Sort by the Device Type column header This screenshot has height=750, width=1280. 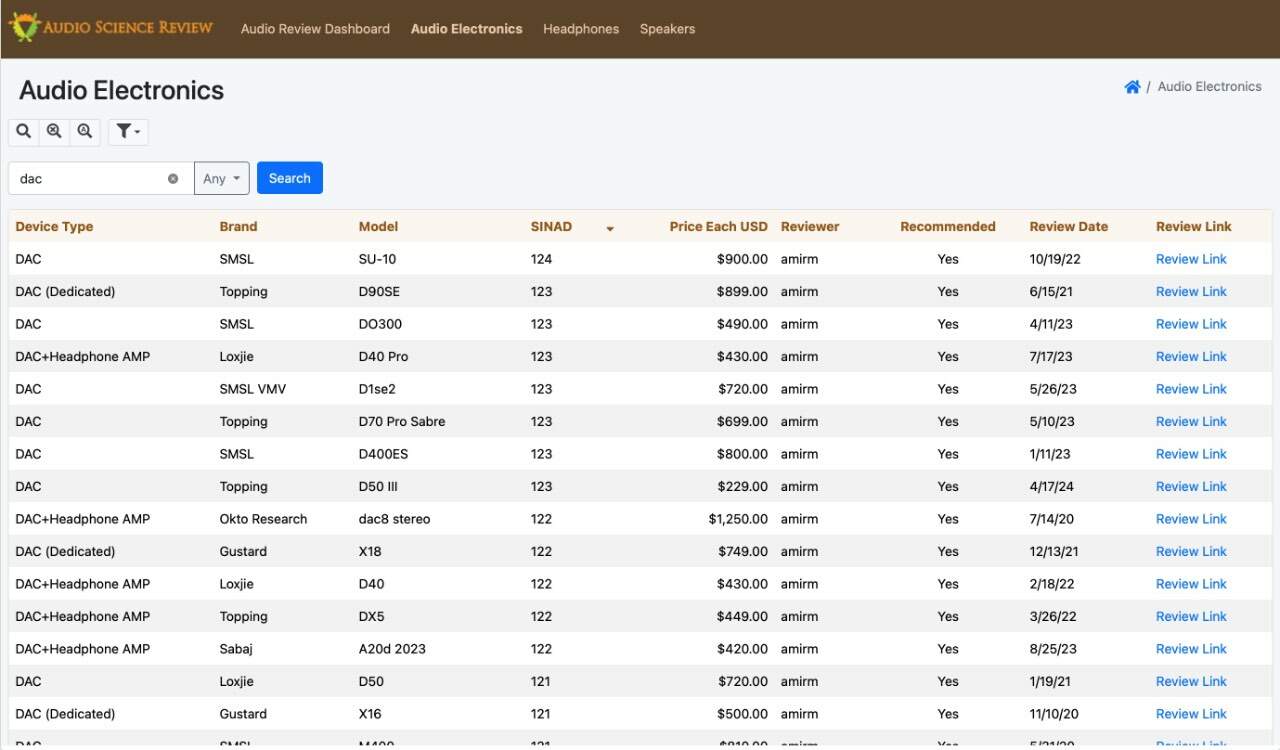[54, 226]
